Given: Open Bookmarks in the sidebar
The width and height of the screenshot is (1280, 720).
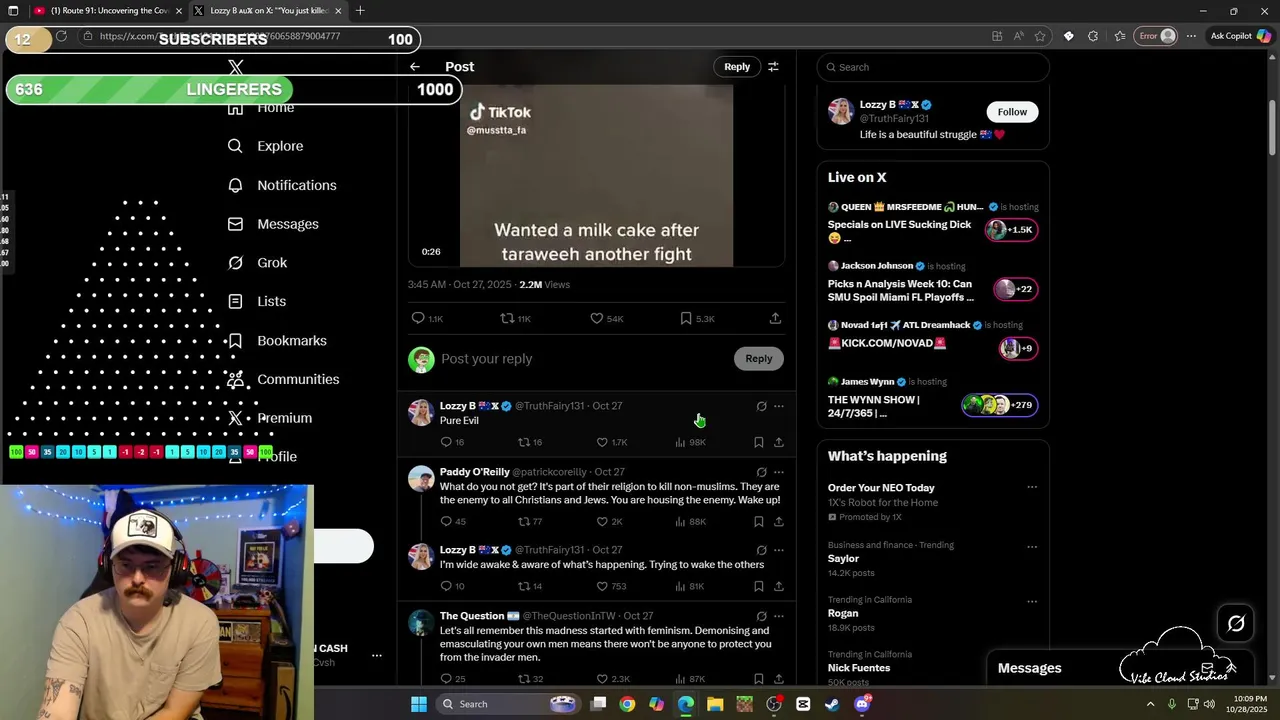Looking at the screenshot, I should coord(277,340).
